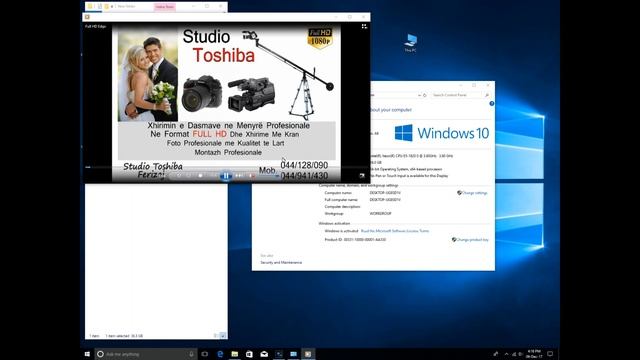
Task: Click the media player title bar icon
Action: [87, 17]
